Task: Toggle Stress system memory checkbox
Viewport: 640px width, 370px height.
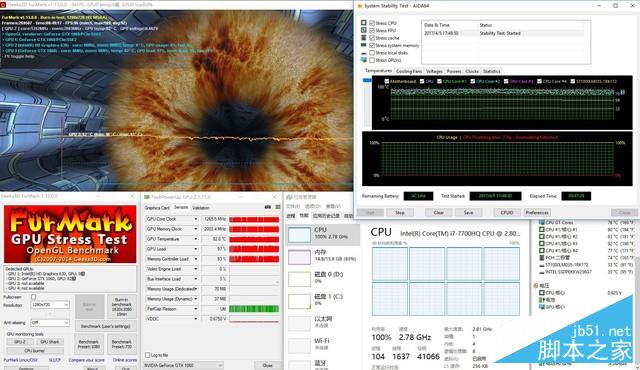Action: pyautogui.click(x=372, y=45)
